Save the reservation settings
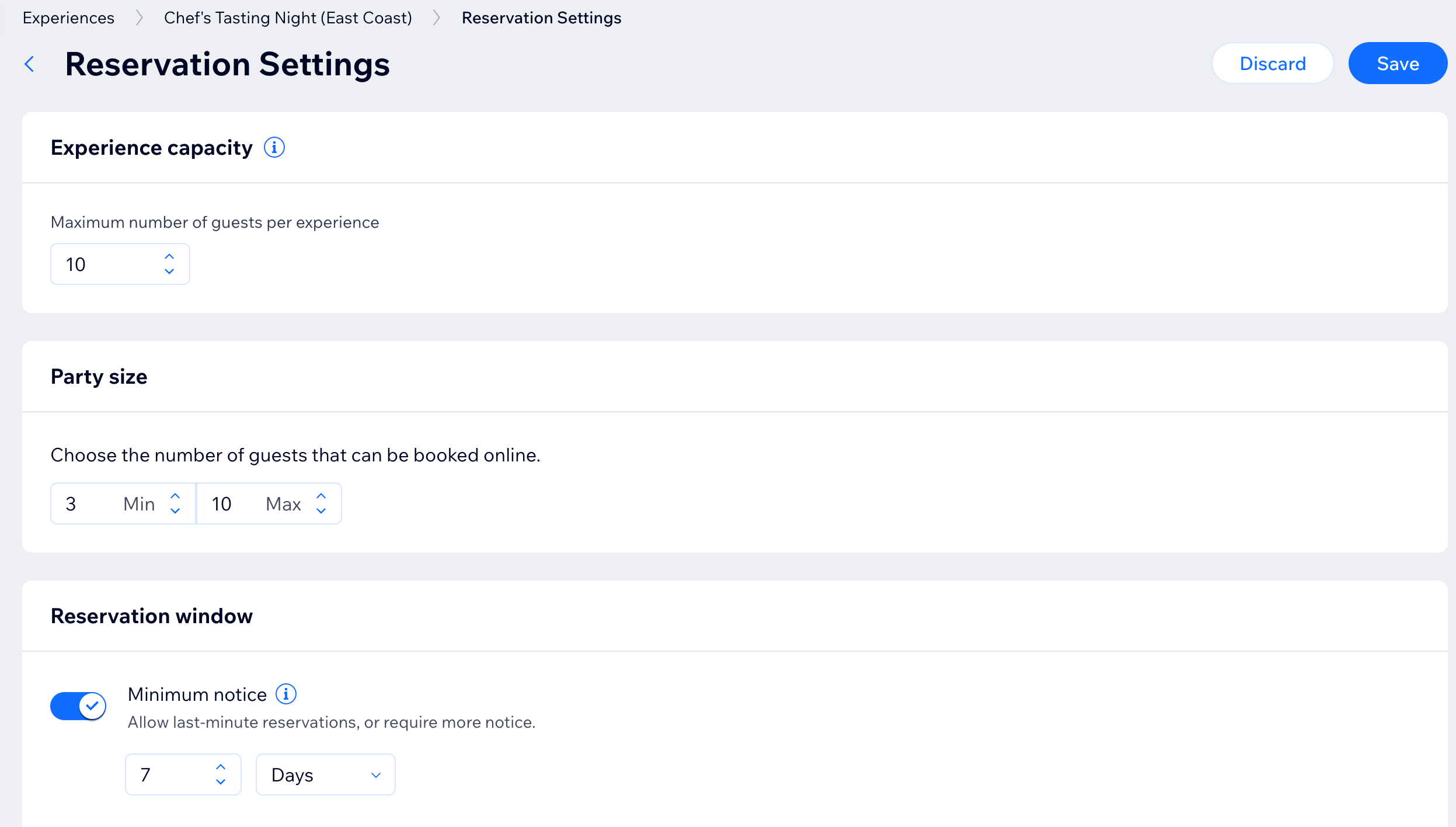 click(1397, 64)
